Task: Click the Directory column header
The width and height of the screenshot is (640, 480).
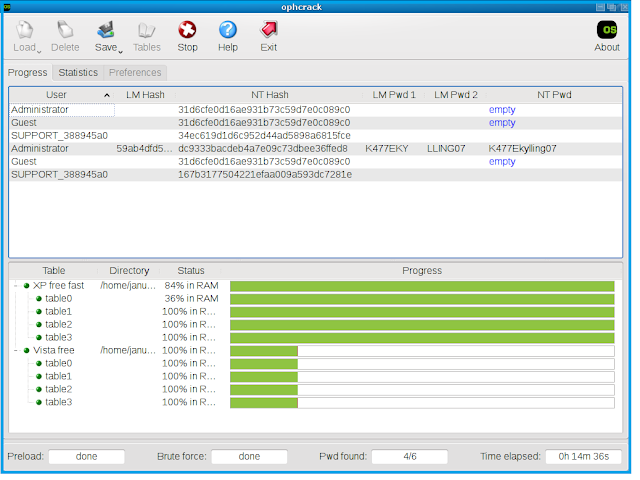Action: coord(129,271)
